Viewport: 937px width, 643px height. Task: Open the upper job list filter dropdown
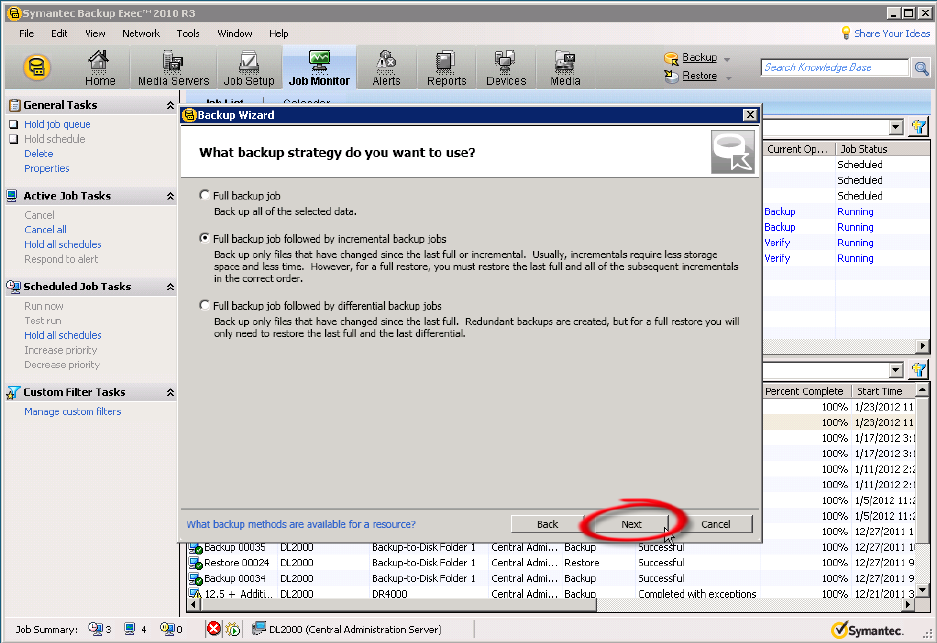[x=895, y=127]
